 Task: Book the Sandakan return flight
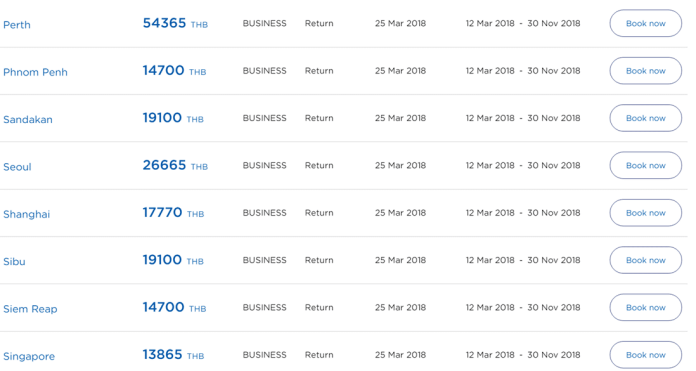tap(645, 118)
